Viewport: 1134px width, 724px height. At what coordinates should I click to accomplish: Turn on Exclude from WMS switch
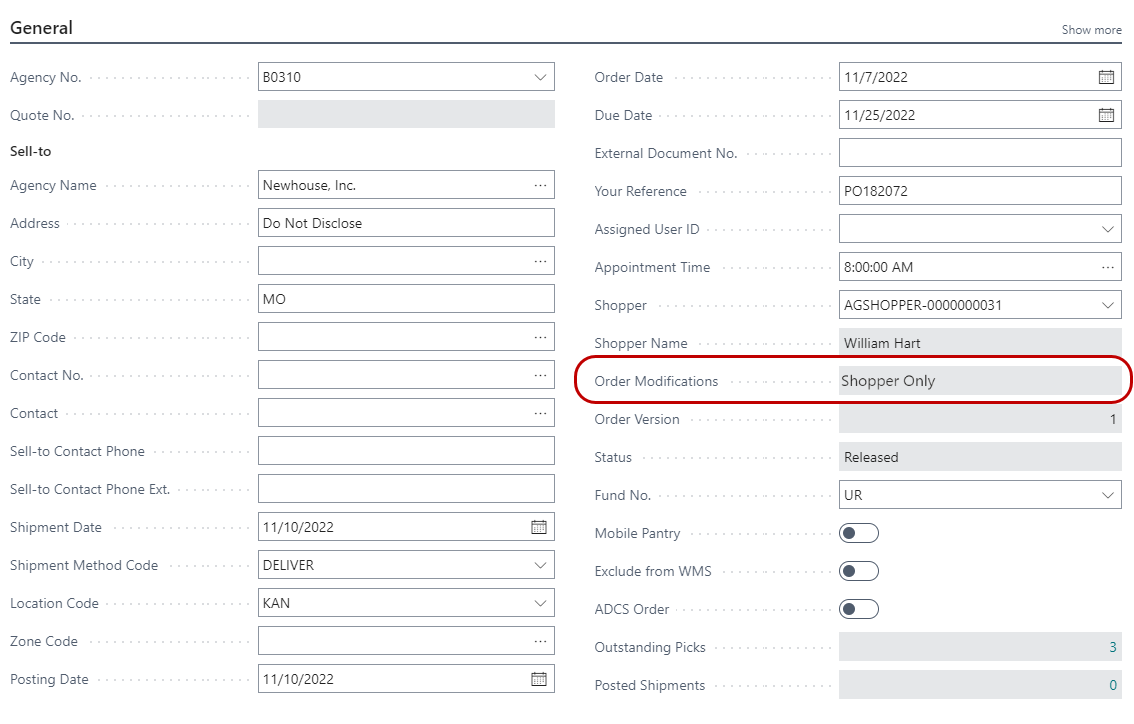click(x=859, y=571)
